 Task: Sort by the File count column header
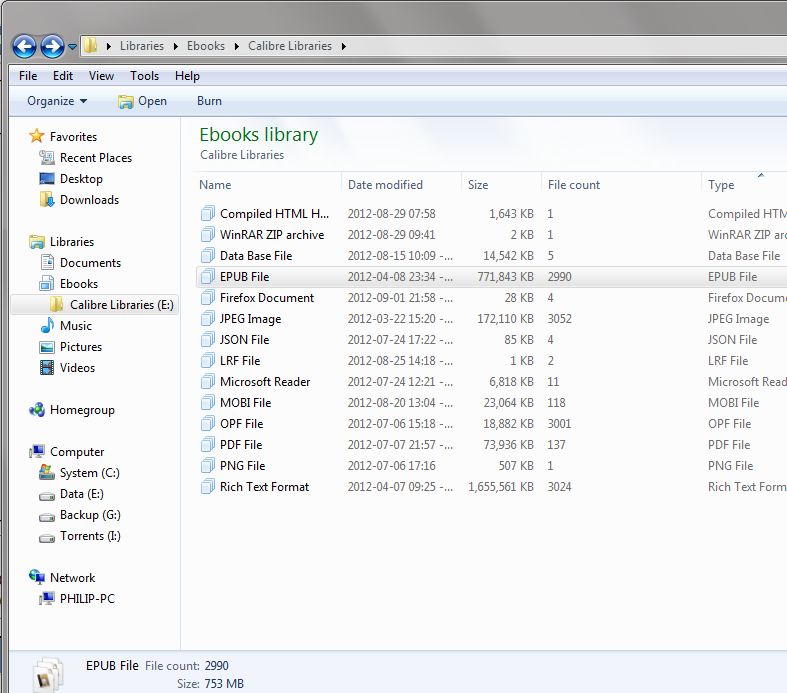coord(574,185)
